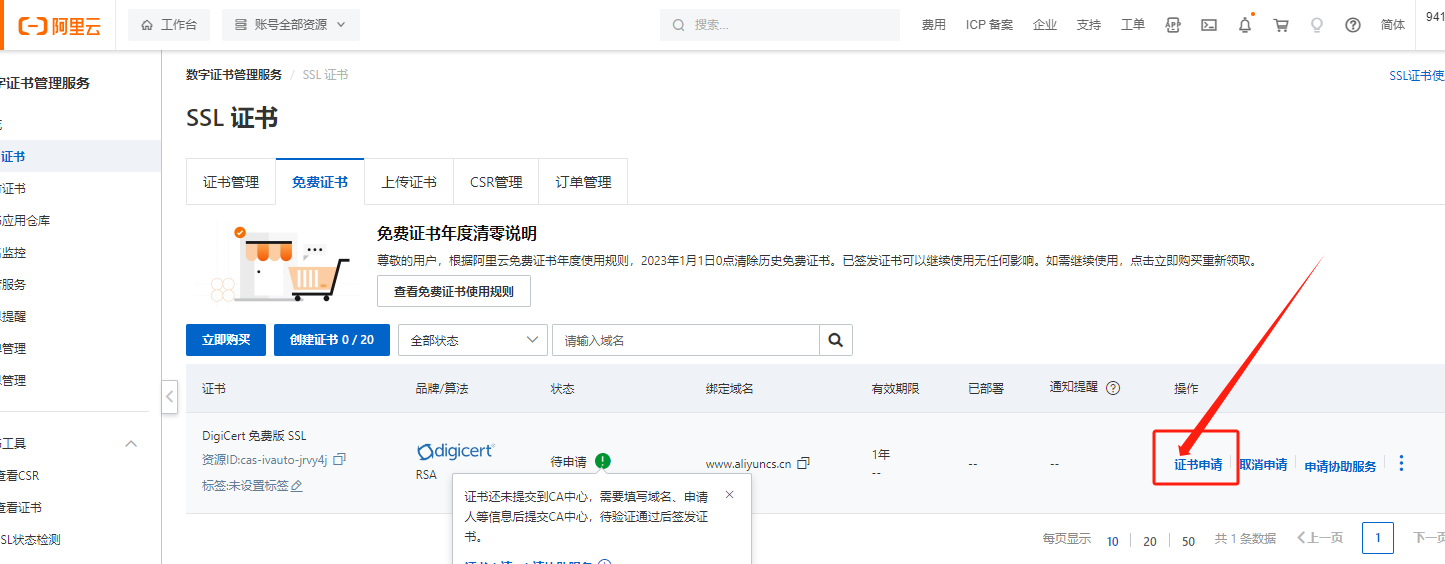Open the 全部状态 status filter dropdown
Screen dimensions: 1445x564
(x=473, y=340)
